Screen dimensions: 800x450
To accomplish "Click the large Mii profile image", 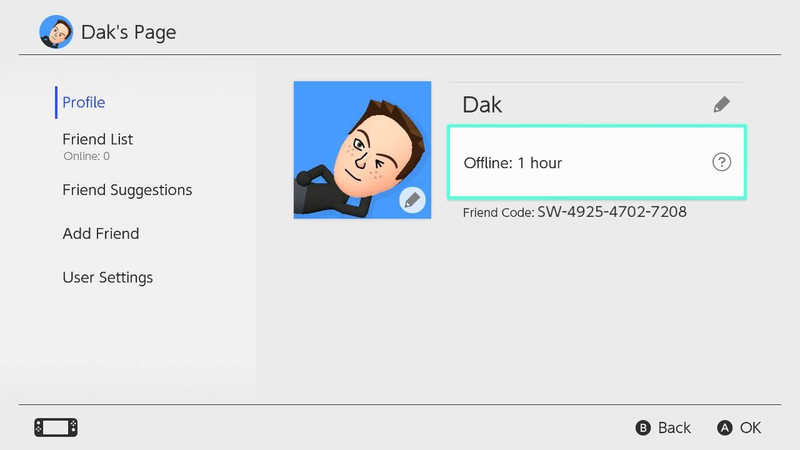I will tap(362, 150).
